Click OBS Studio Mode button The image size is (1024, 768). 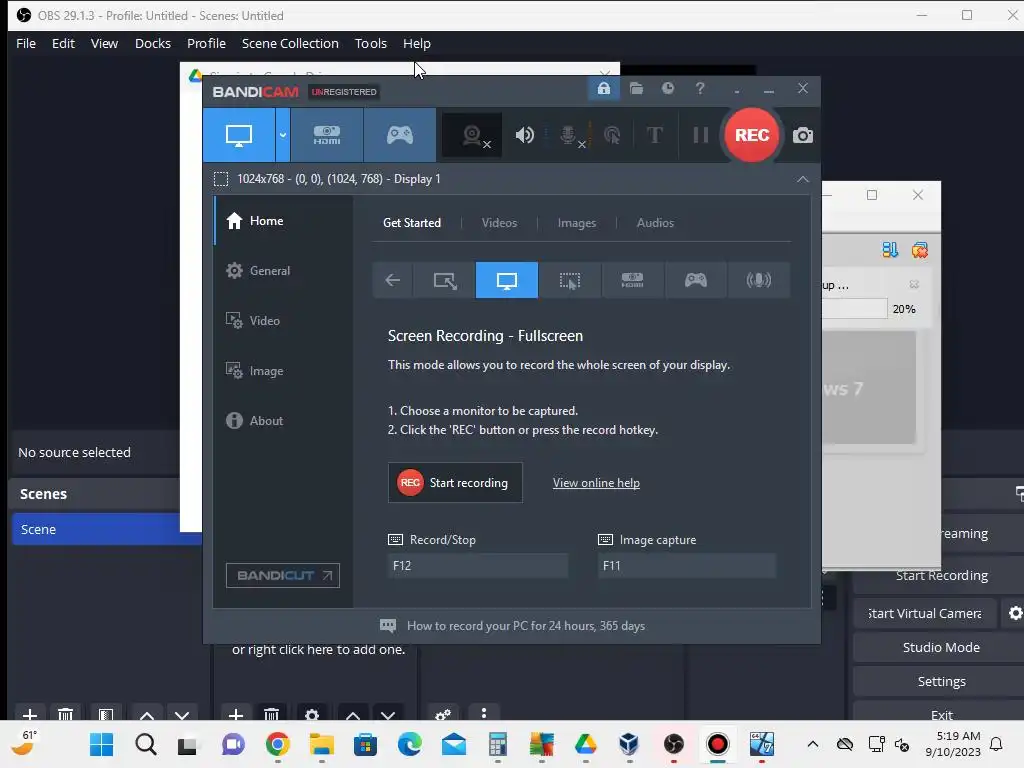[940, 647]
